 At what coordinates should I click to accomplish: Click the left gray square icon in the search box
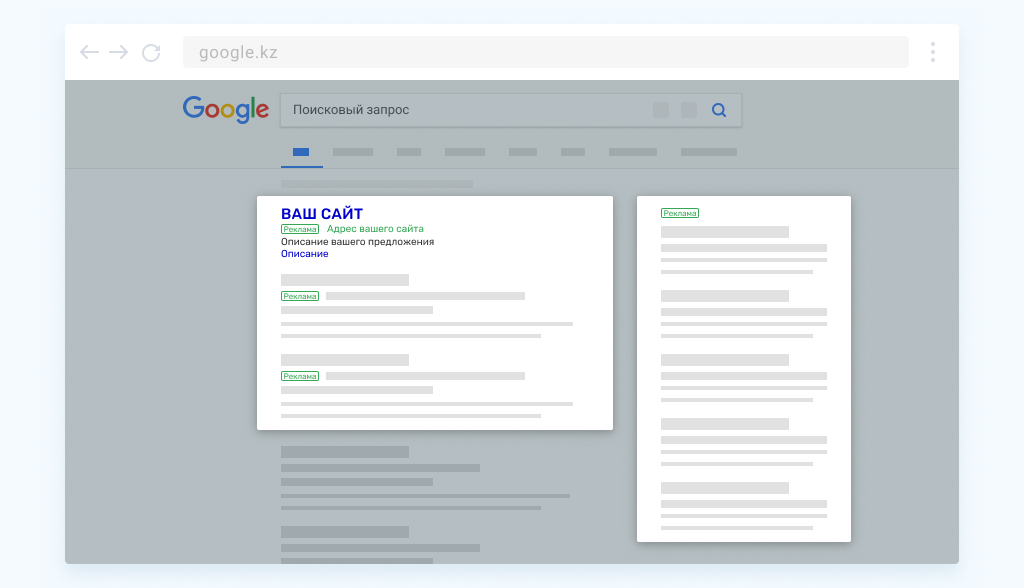[661, 110]
